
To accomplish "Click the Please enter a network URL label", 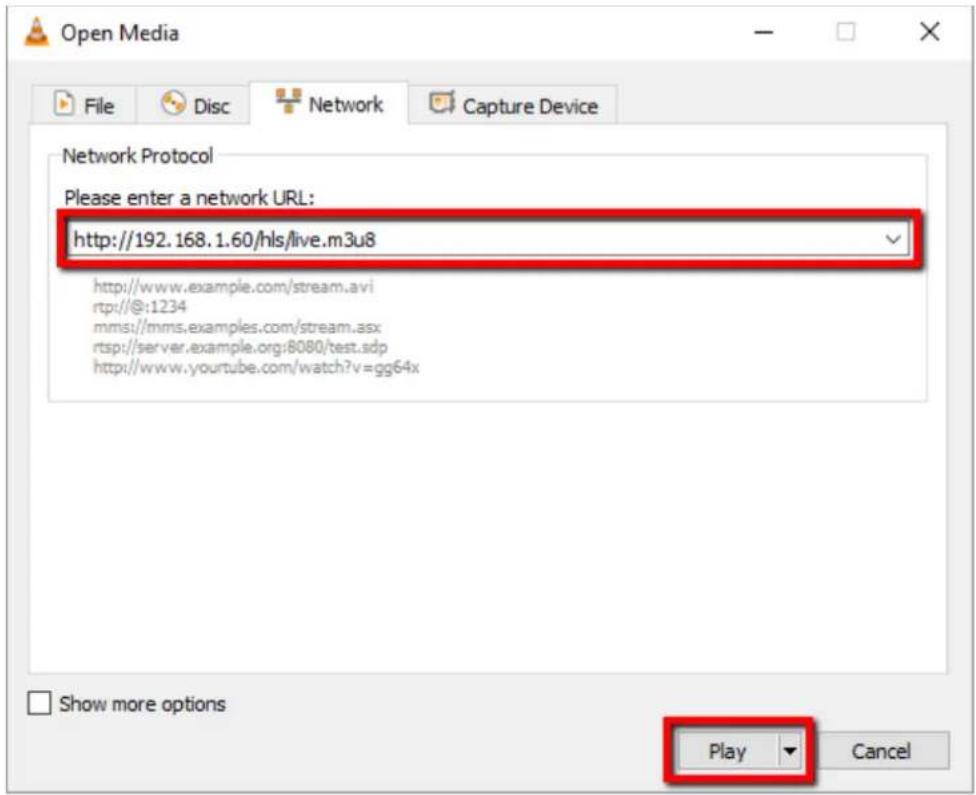I will coord(189,198).
